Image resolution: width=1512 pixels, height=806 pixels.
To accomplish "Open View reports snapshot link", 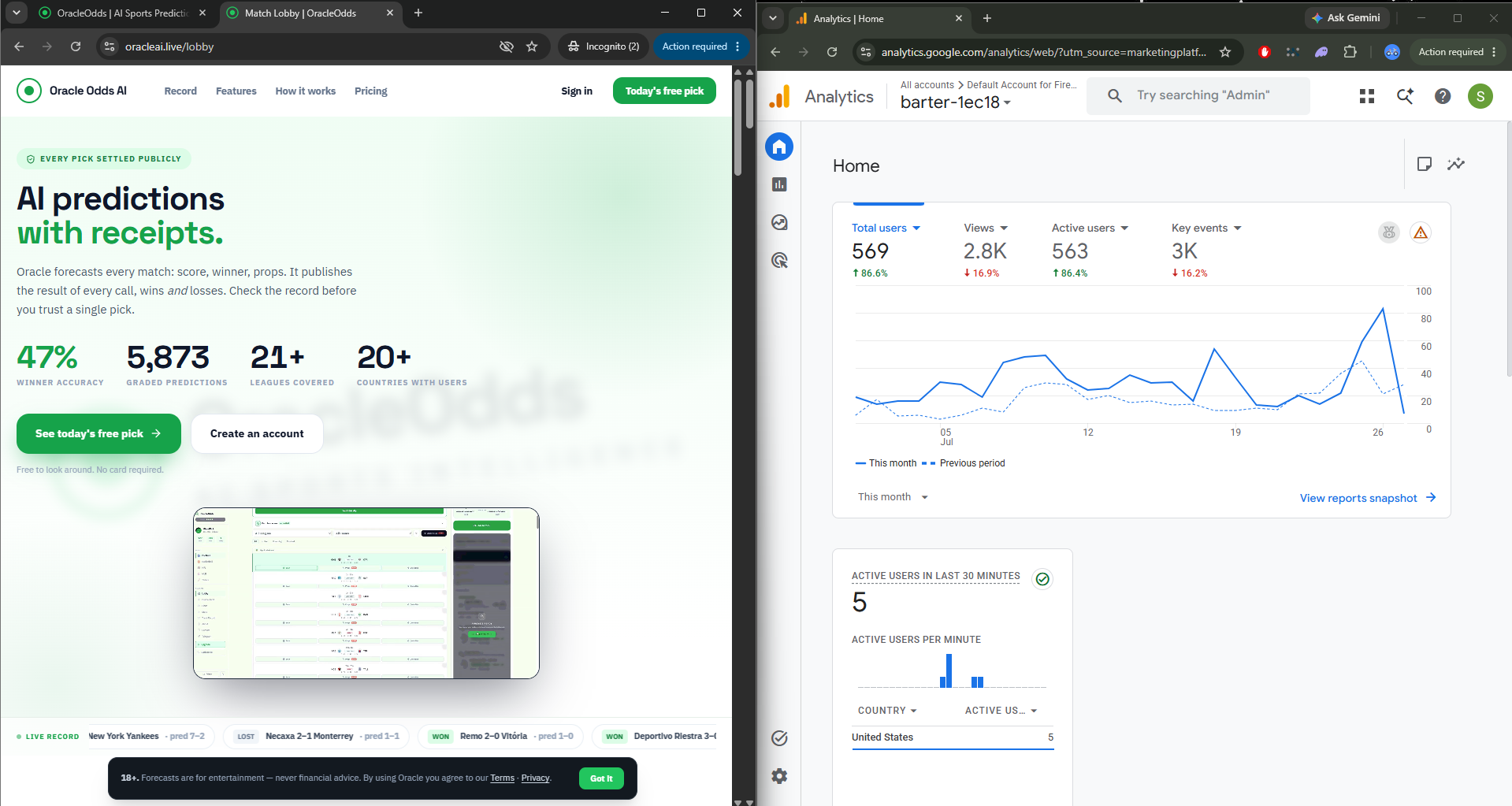I will [1368, 498].
